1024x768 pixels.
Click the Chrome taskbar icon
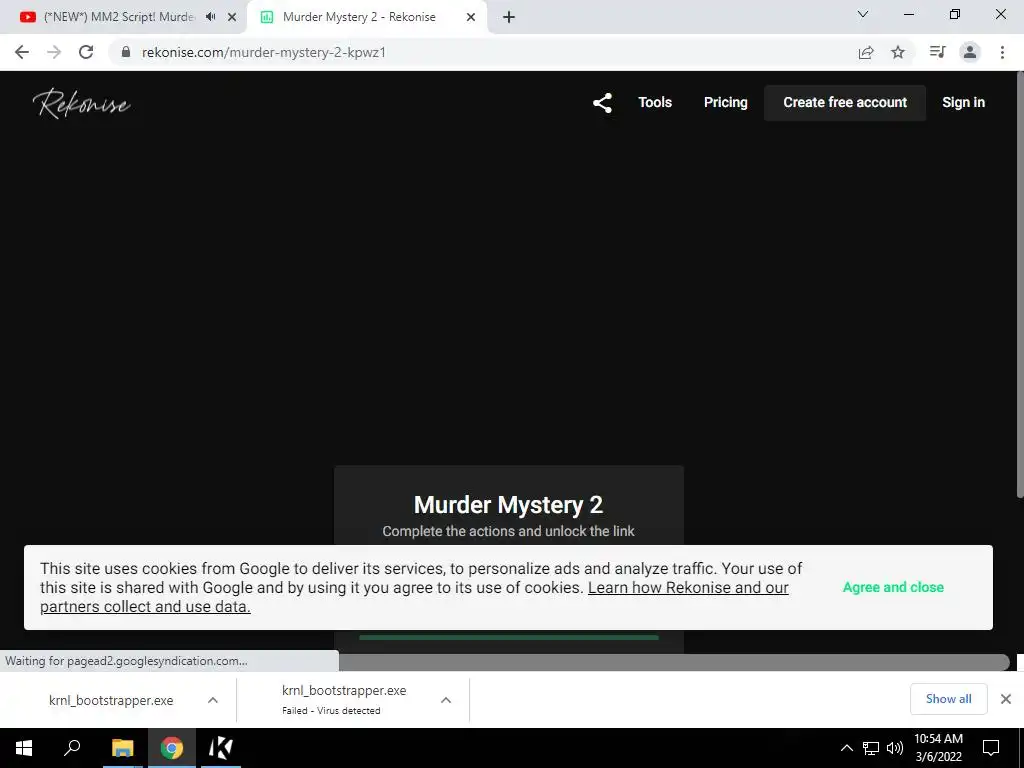tap(172, 748)
